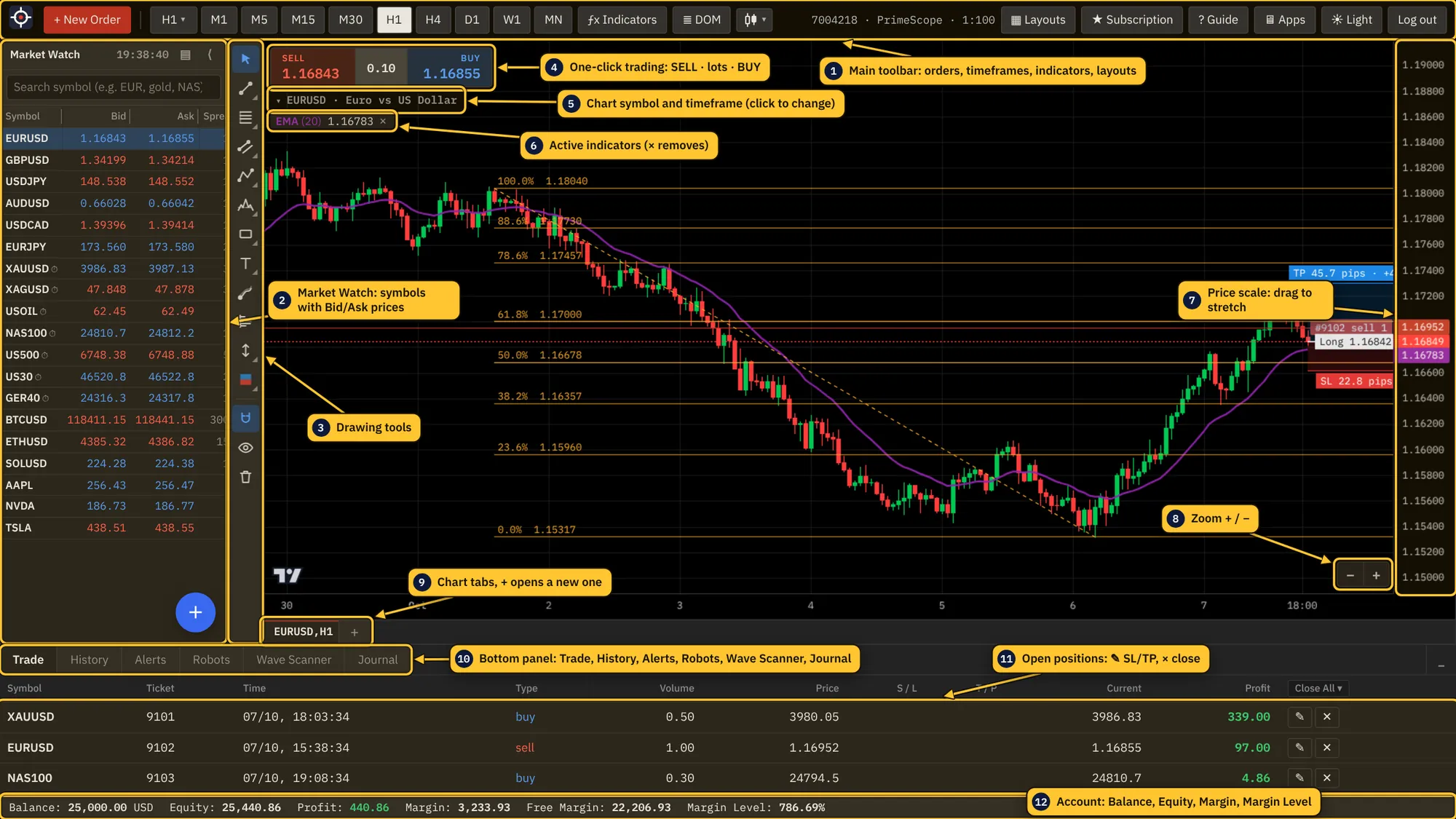The width and height of the screenshot is (1456, 819).
Task: Toggle drawings visibility eye icon
Action: tap(245, 448)
